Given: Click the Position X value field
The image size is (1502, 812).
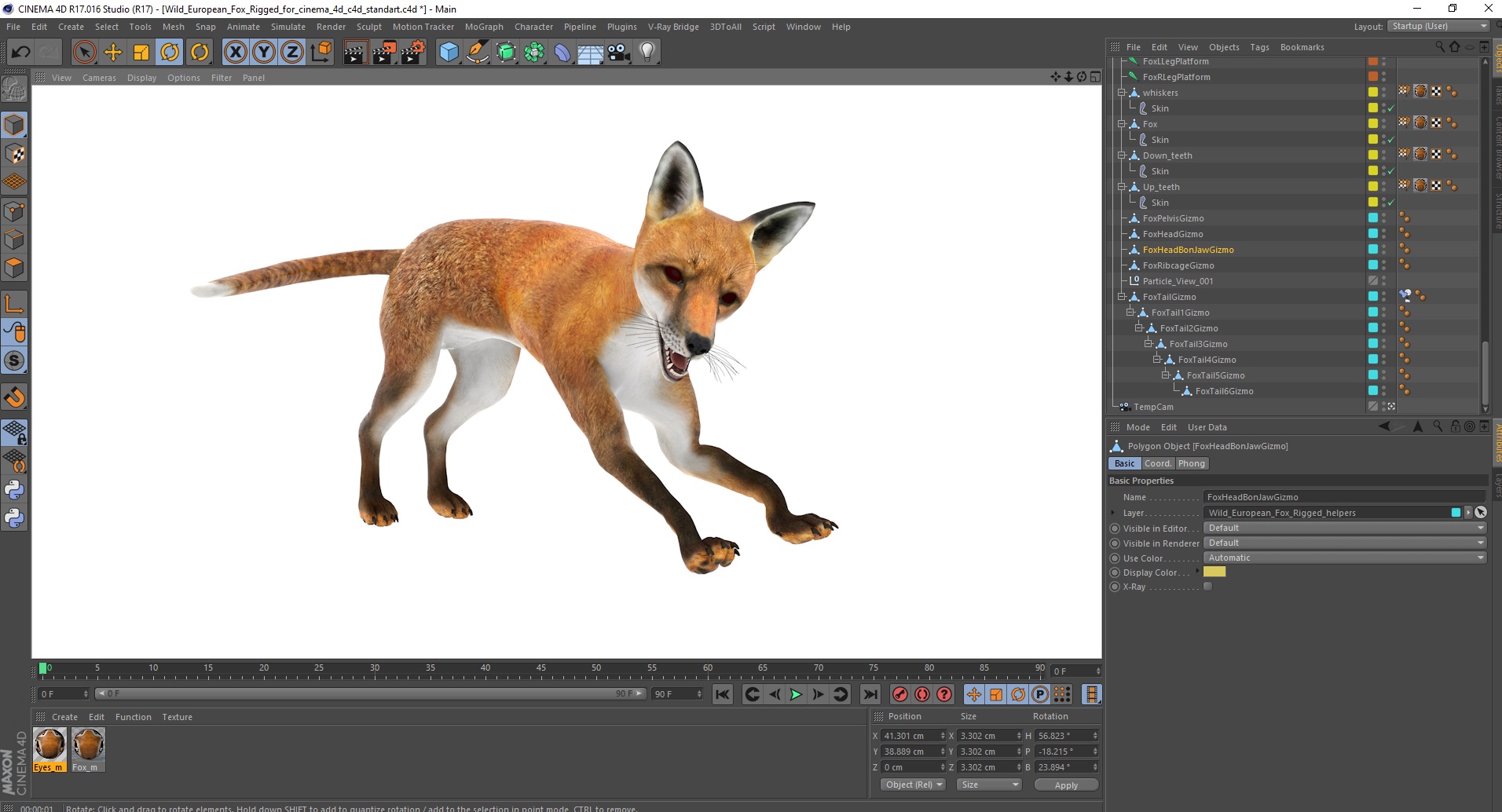Looking at the screenshot, I should tap(912, 736).
